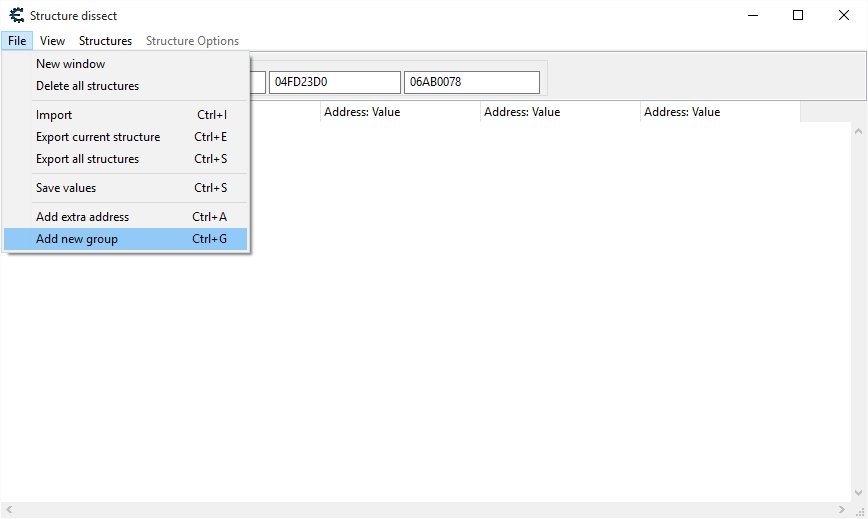Click the Structure Options menu

pos(192,41)
